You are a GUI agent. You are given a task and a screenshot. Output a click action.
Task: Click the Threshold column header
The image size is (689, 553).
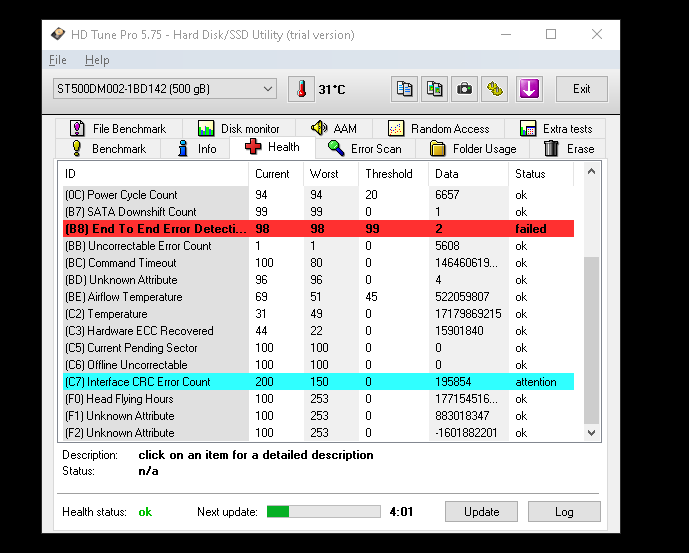394,174
